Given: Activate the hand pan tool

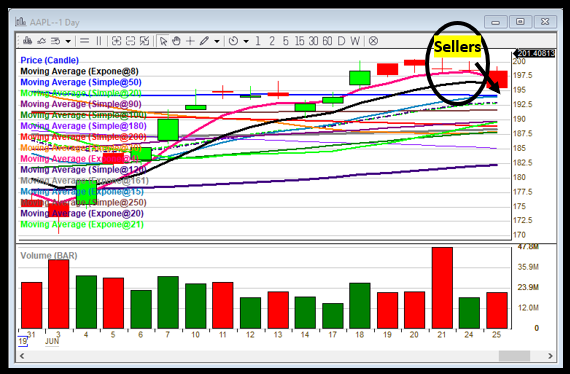Looking at the screenshot, I should click(176, 41).
